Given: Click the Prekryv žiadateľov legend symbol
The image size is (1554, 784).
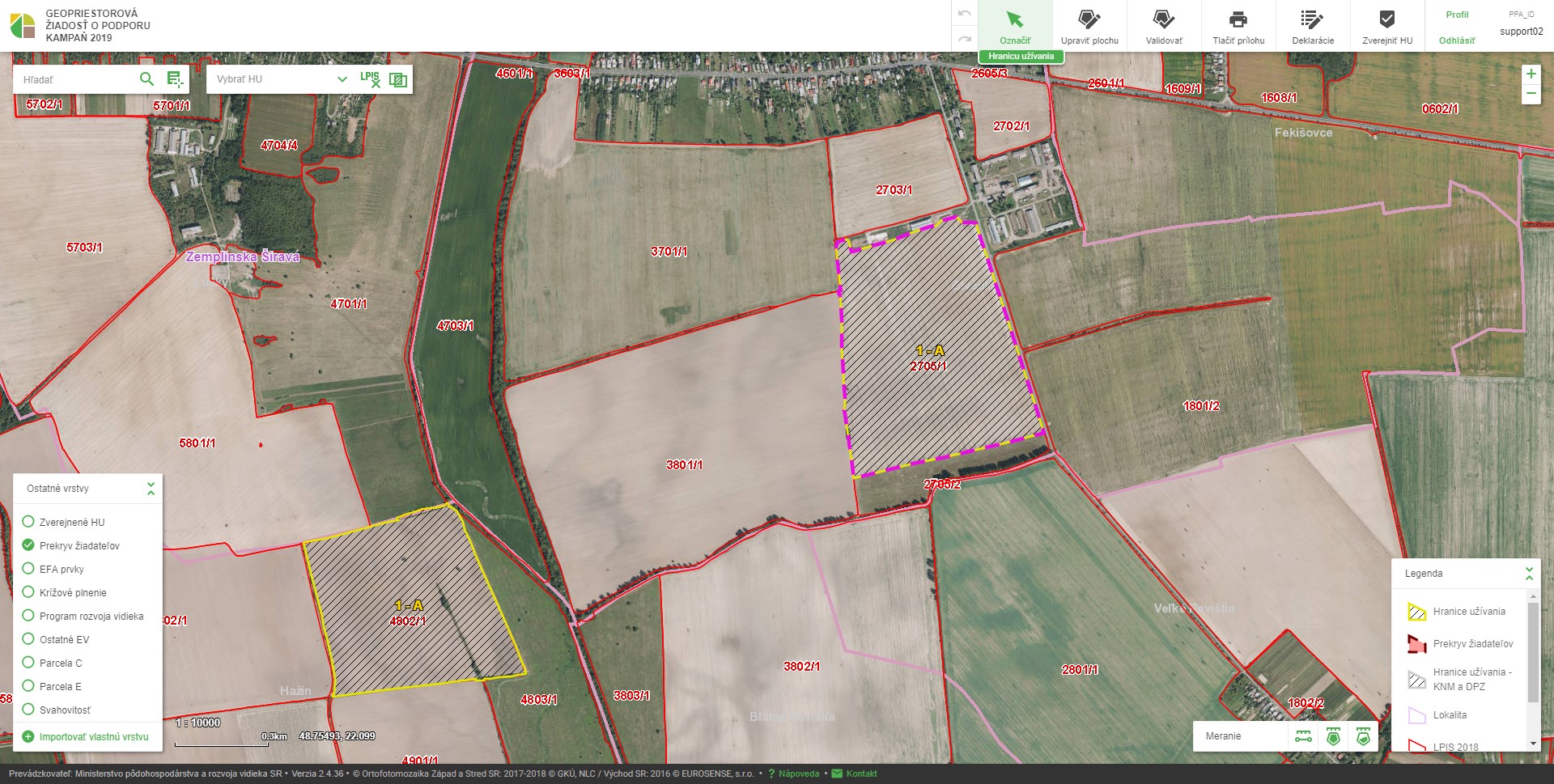Looking at the screenshot, I should [1416, 644].
